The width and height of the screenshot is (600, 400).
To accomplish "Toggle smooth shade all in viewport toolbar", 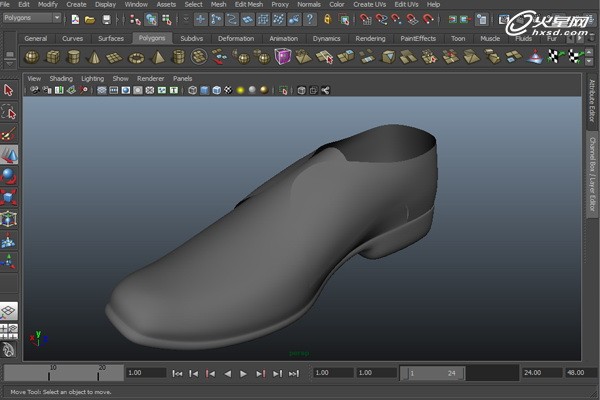I will (203, 90).
